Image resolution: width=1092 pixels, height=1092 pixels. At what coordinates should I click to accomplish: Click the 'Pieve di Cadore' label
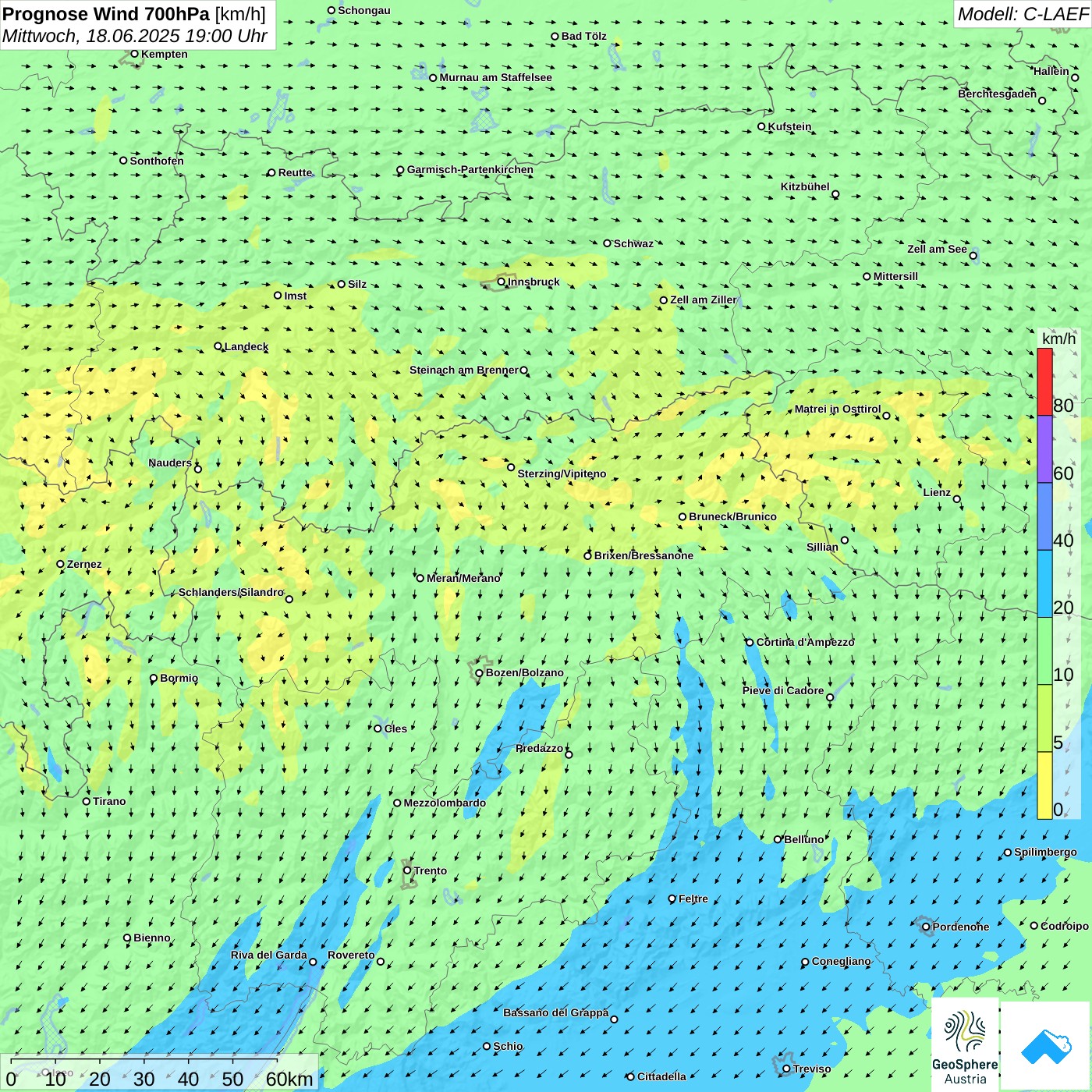pos(783,690)
